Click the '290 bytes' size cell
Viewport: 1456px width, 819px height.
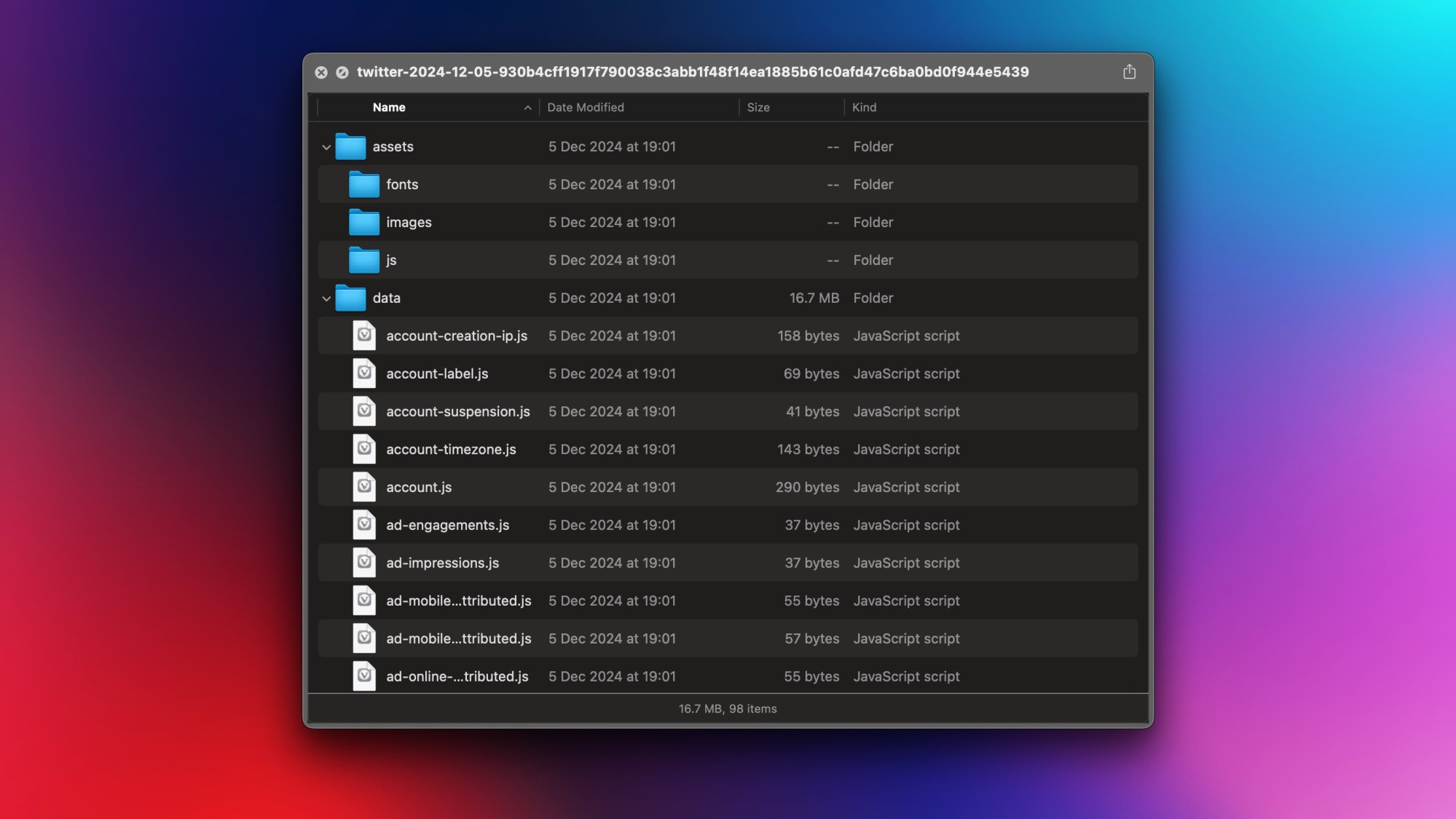tap(807, 487)
